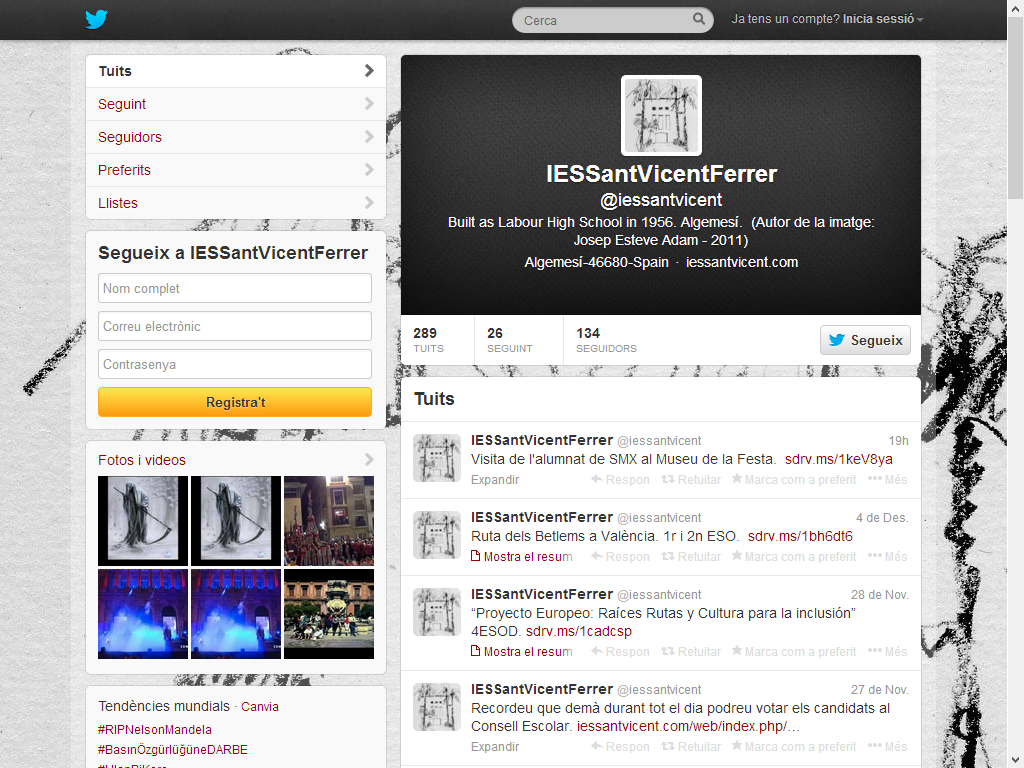Open the Fotos i vídeos link

click(x=142, y=460)
